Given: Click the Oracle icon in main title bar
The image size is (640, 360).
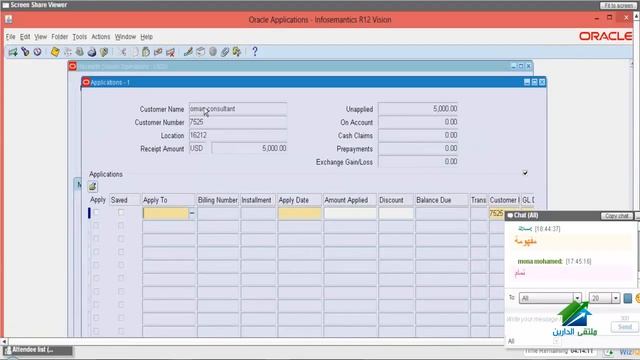Looking at the screenshot, I should pos(9,20).
